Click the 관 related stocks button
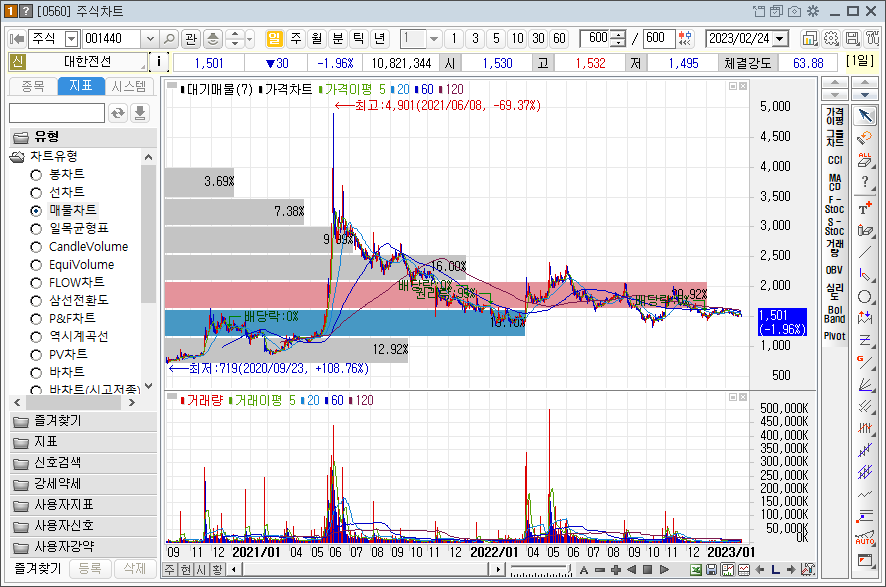 pyautogui.click(x=191, y=38)
